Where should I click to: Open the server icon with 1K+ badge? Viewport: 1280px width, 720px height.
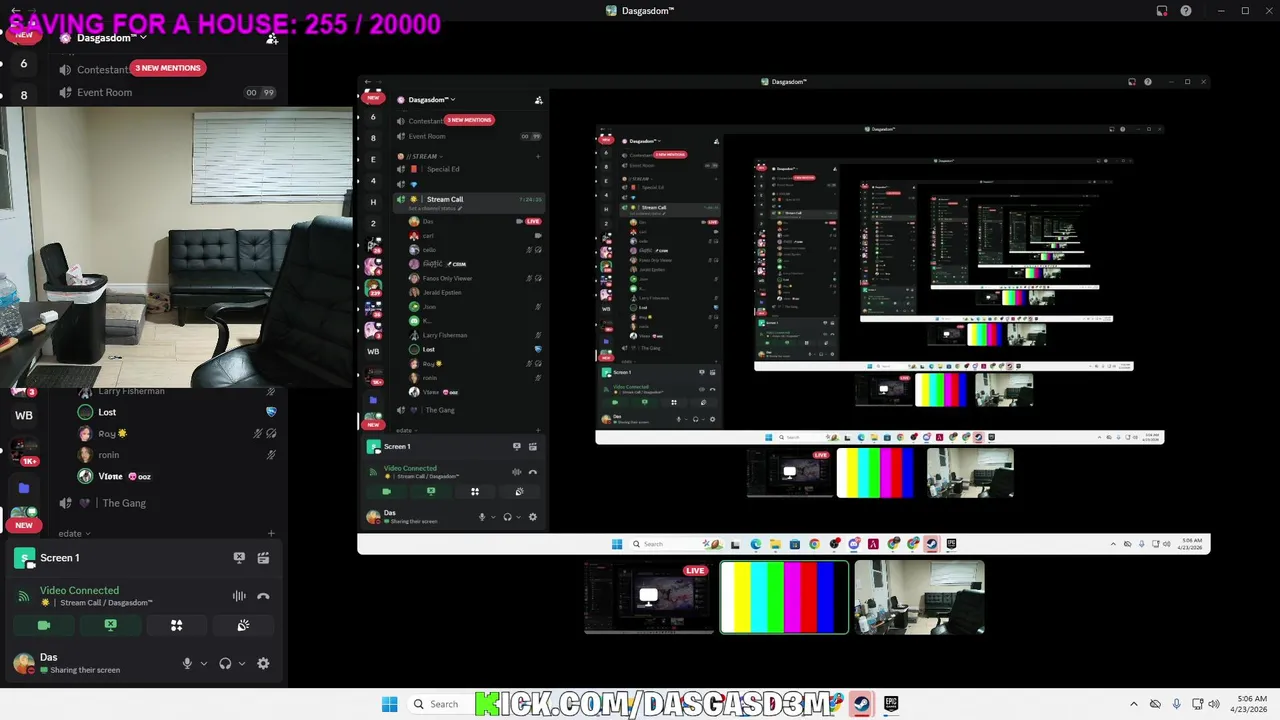coord(24,450)
